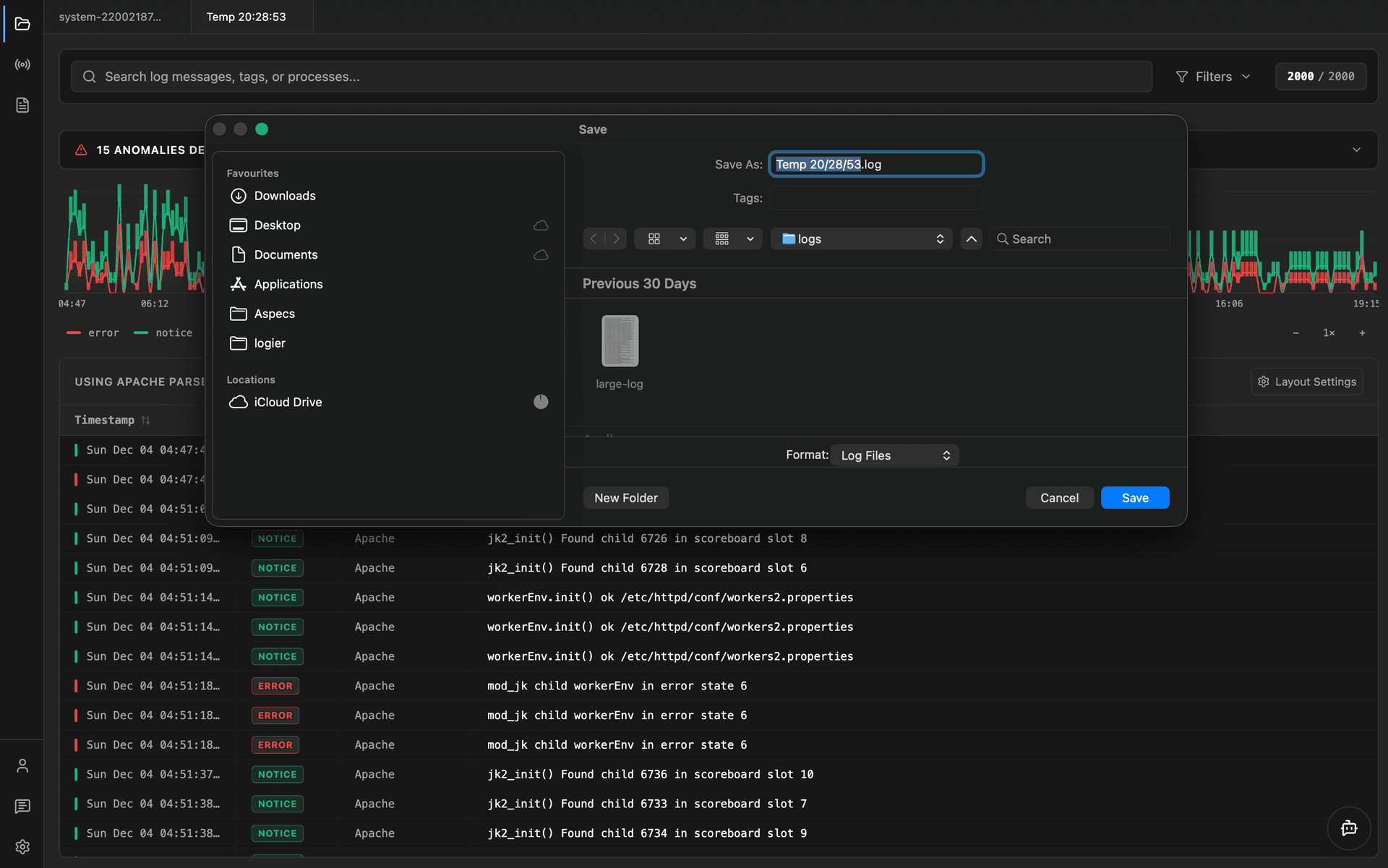This screenshot has height=868, width=1388.
Task: Open grid view options chevron
Action: coord(683,239)
